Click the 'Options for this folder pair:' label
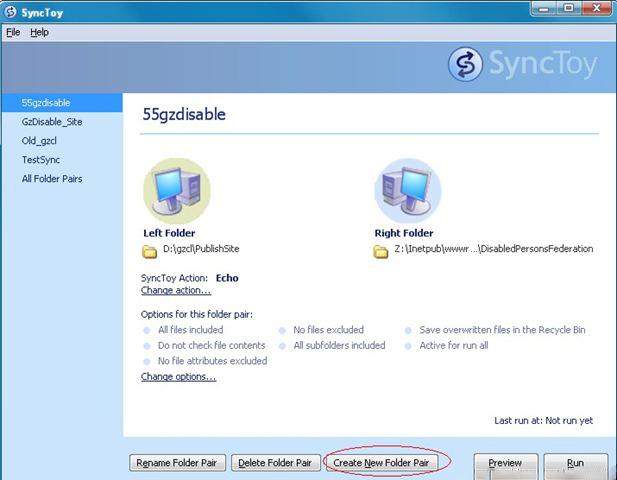Screen dimensions: 617x480 197,314
